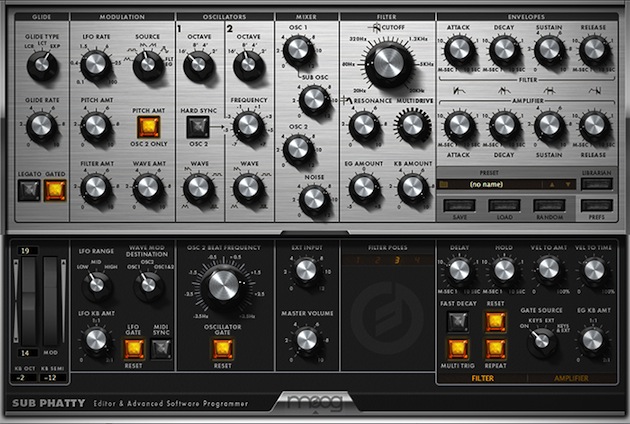Click the first filter envelope shape icon
Viewport: 630px width, 424px height.
pos(458,91)
